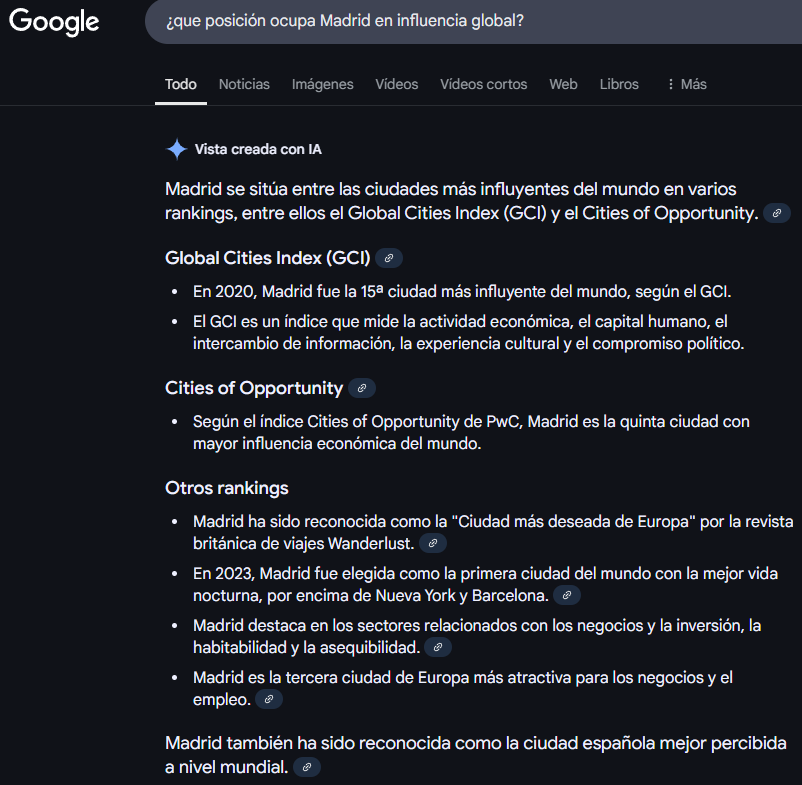
Task: Switch to the Vídeos cortos tab
Action: (x=483, y=84)
